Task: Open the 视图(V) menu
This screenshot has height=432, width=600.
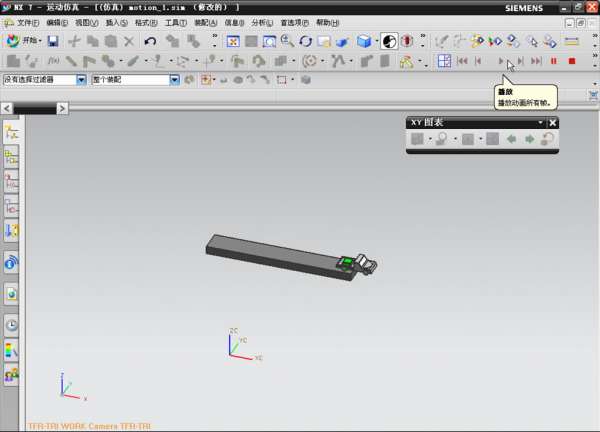Action: click(x=86, y=23)
